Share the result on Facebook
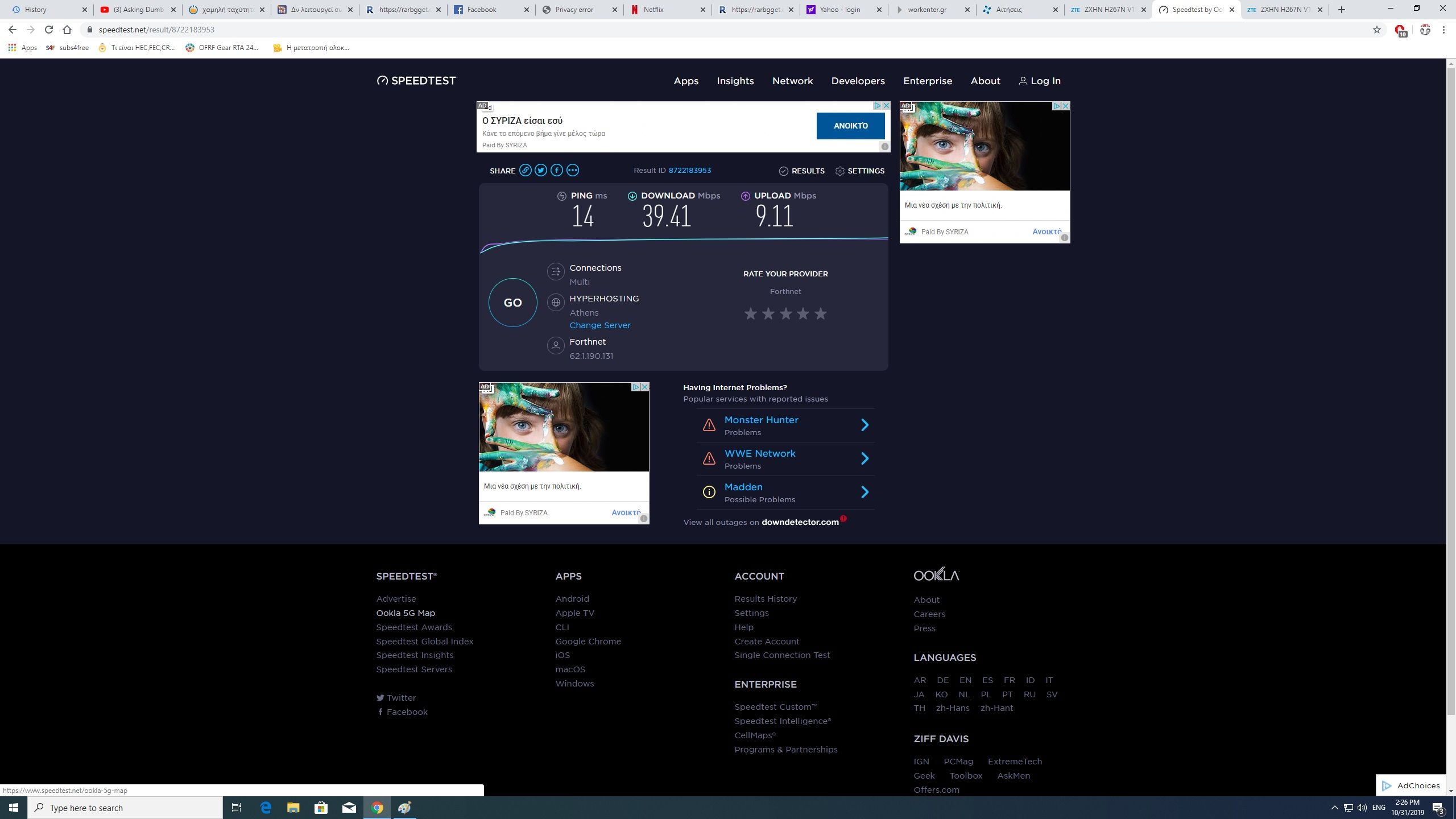Image resolution: width=1456 pixels, height=819 pixels. pos(557,170)
